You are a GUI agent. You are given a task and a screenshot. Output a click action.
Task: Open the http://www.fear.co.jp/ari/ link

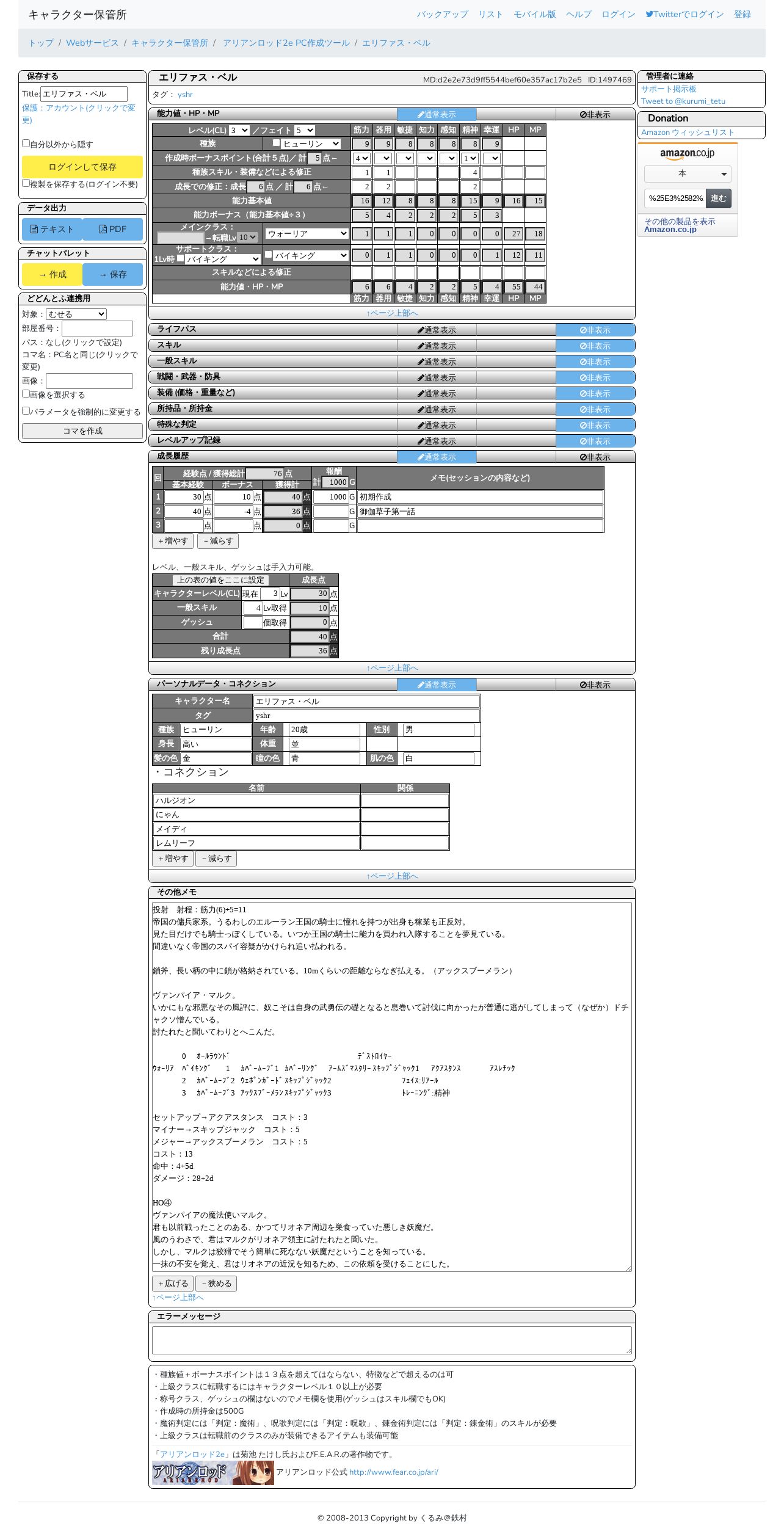coord(394,1472)
